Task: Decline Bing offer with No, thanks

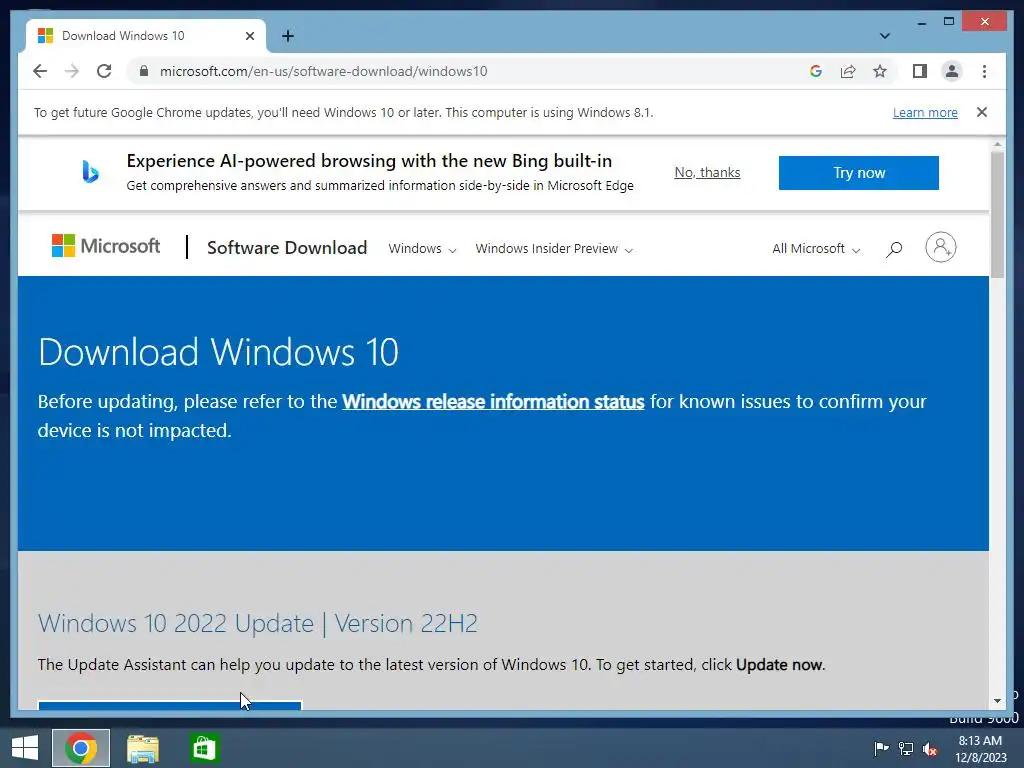Action: [x=707, y=172]
